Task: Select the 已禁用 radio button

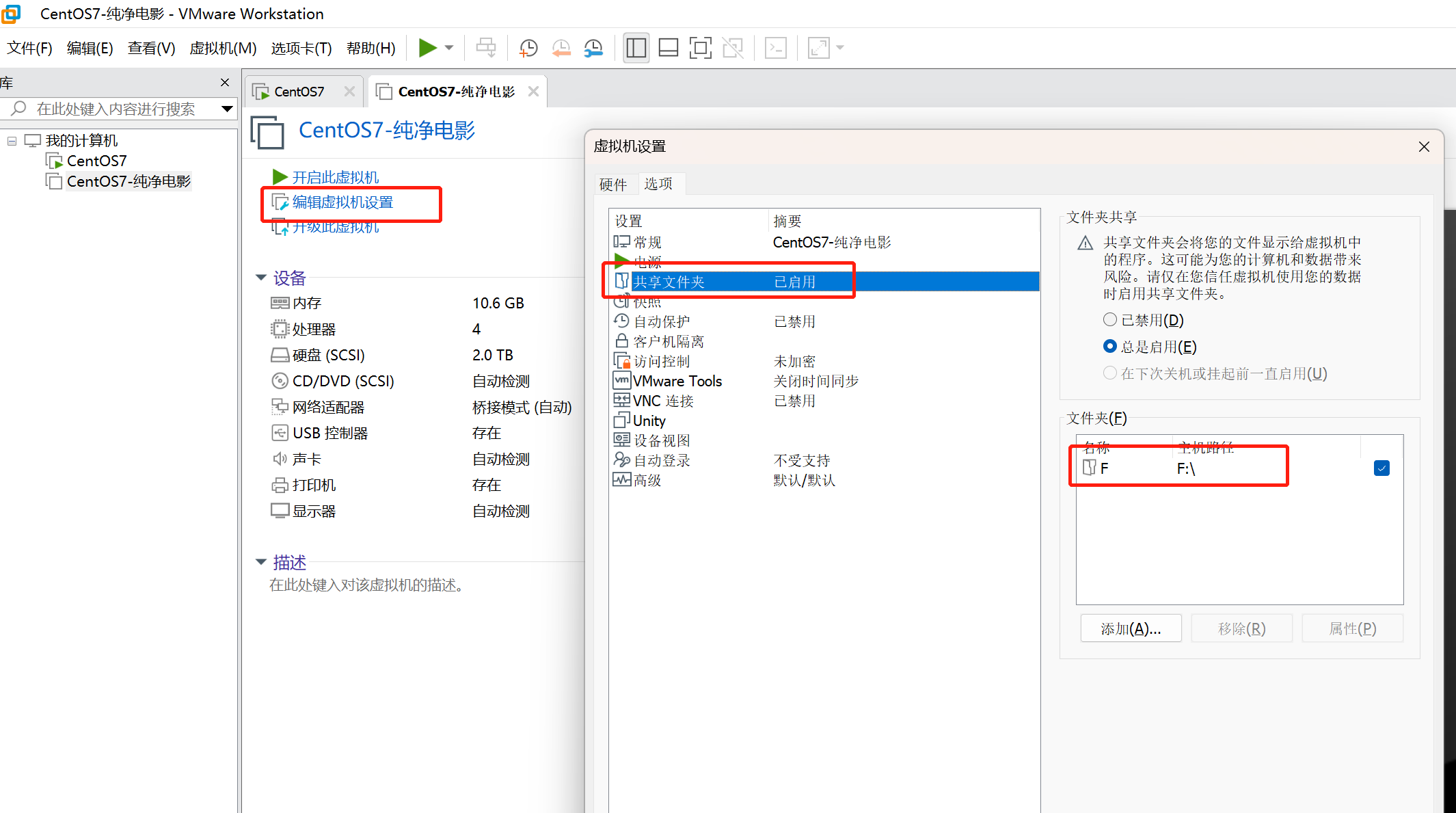Action: pyautogui.click(x=1110, y=320)
